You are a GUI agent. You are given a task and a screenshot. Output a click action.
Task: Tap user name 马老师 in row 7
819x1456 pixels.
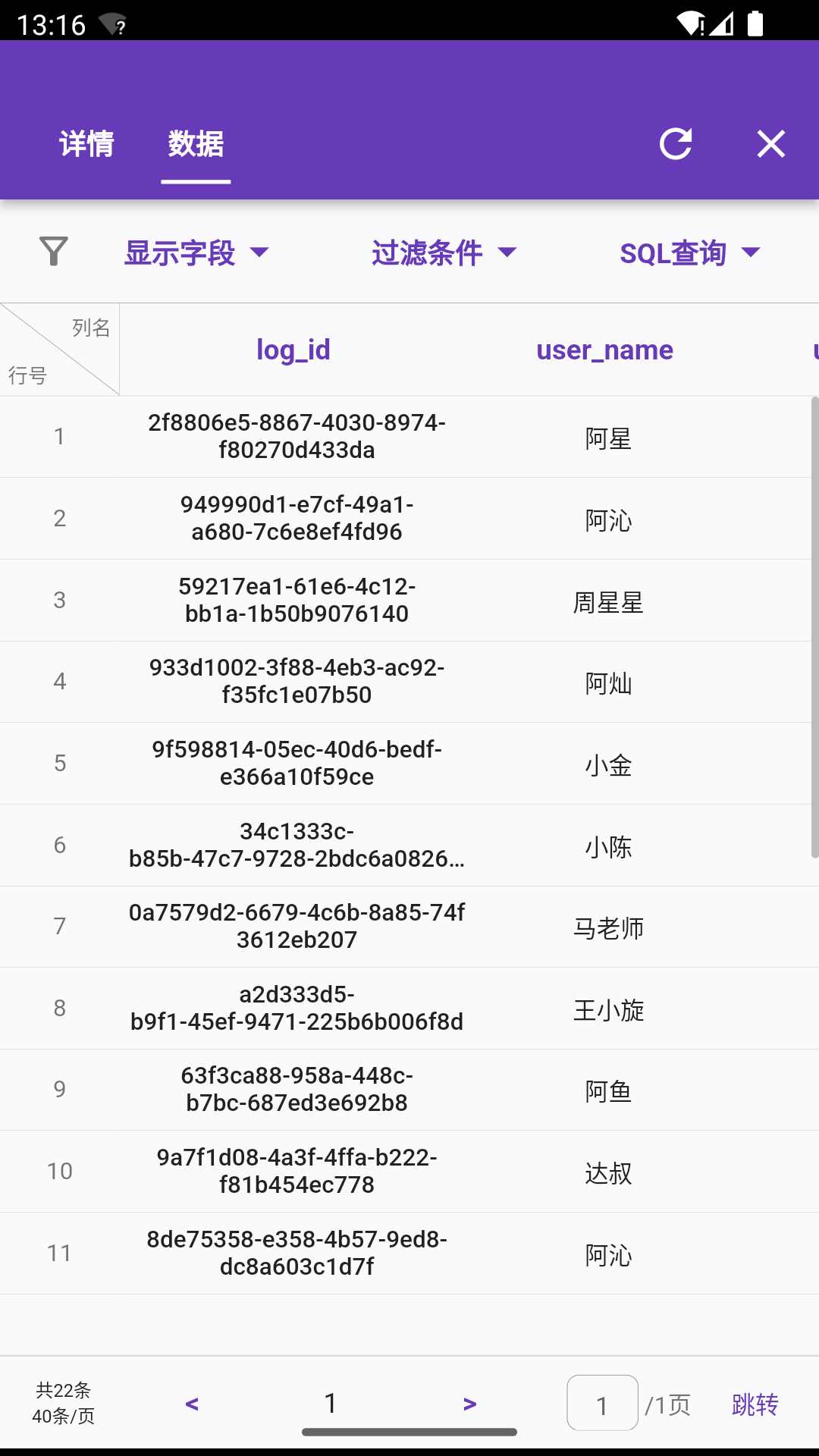(608, 927)
